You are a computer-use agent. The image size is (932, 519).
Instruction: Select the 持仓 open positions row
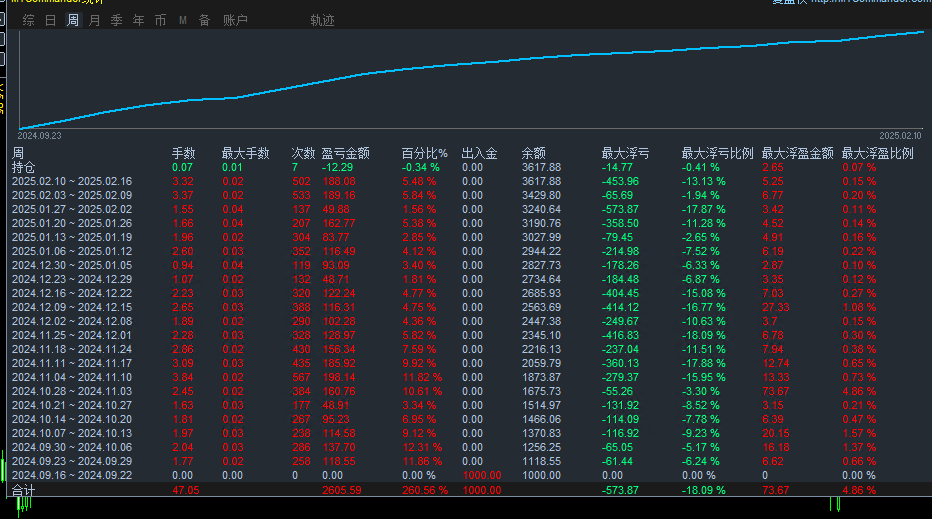coord(23,167)
